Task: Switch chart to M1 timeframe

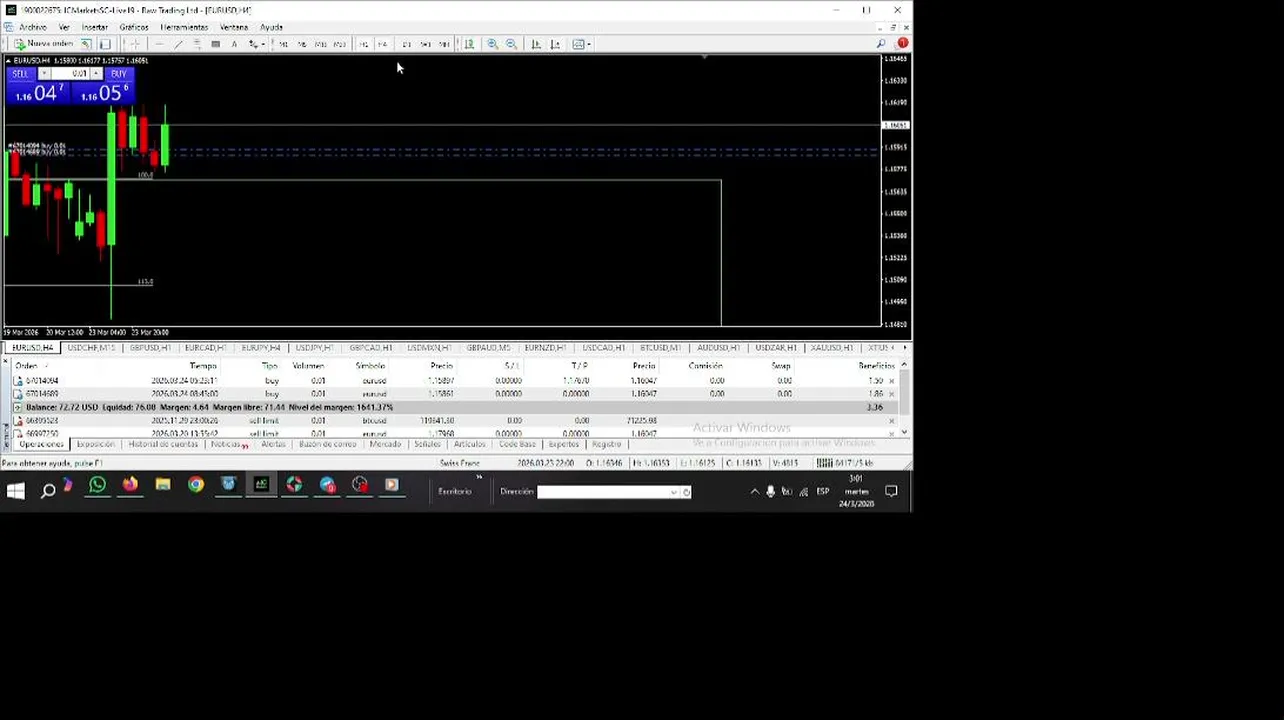Action: click(x=283, y=44)
